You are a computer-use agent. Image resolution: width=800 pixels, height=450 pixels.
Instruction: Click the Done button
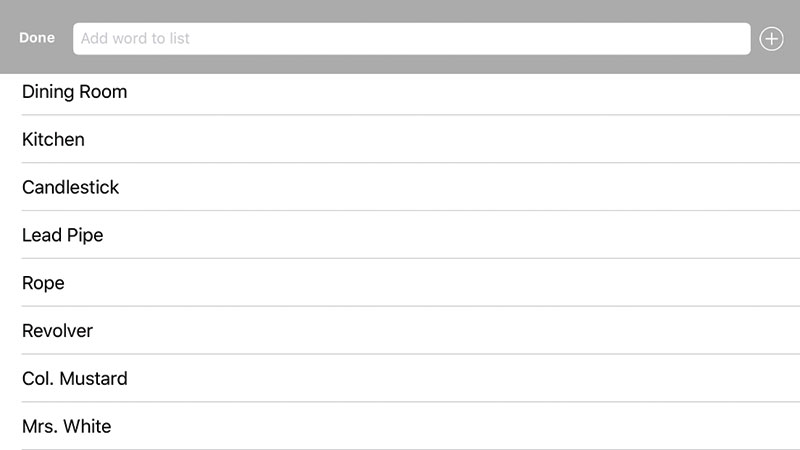pos(37,38)
